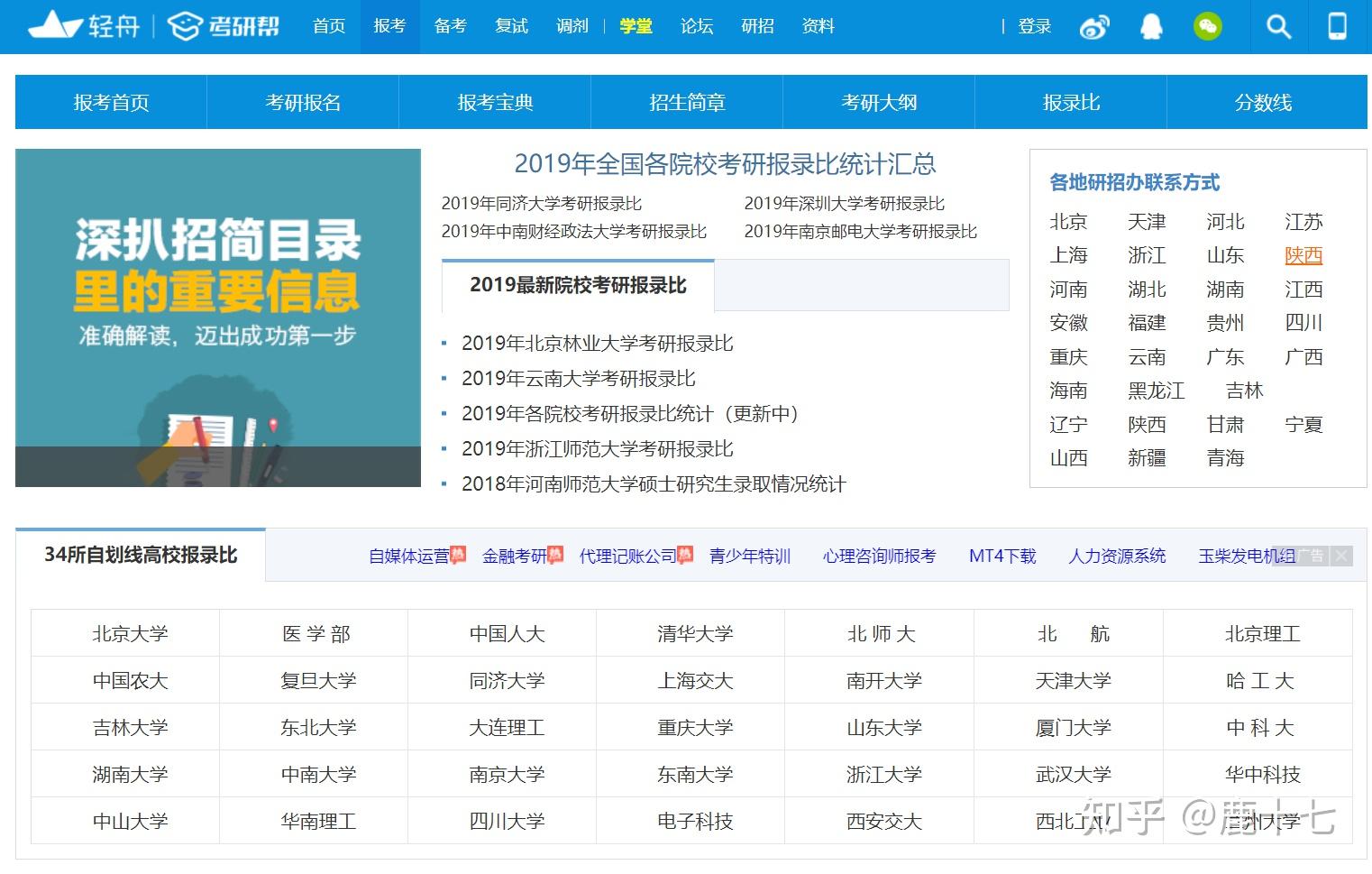Visit 论坛 from the top menu

tap(697, 26)
